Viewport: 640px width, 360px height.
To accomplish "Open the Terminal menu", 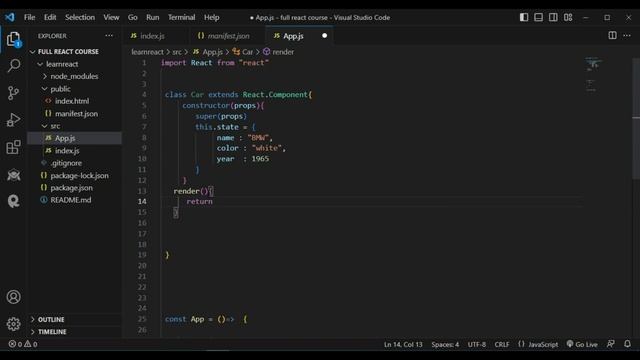I will (182, 17).
